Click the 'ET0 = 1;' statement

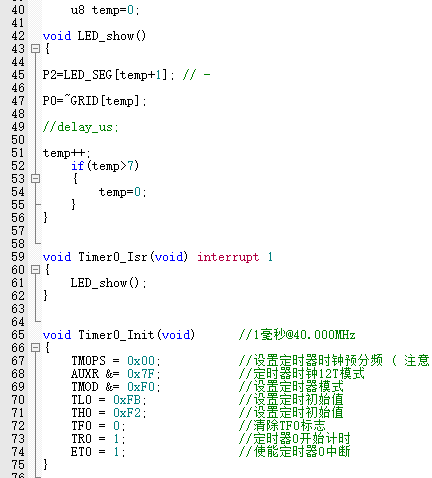tap(98, 452)
